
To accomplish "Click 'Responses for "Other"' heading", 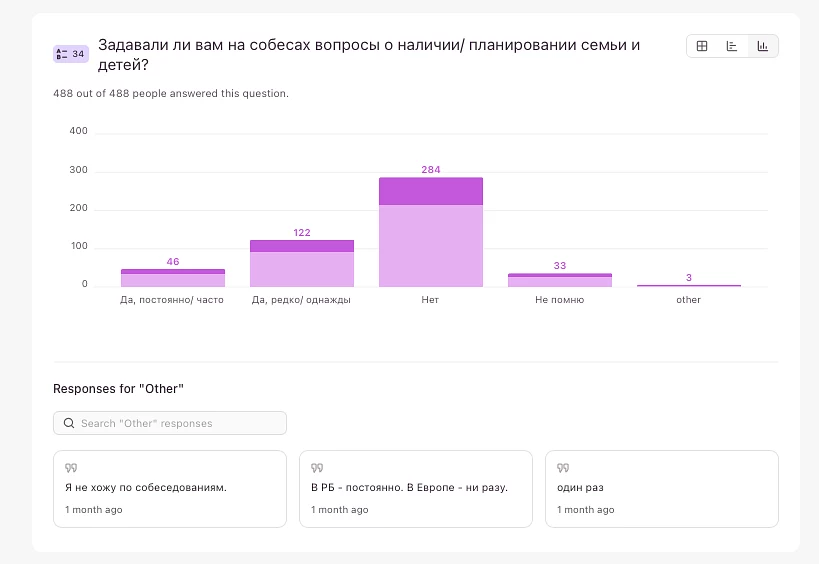I will coord(119,388).
